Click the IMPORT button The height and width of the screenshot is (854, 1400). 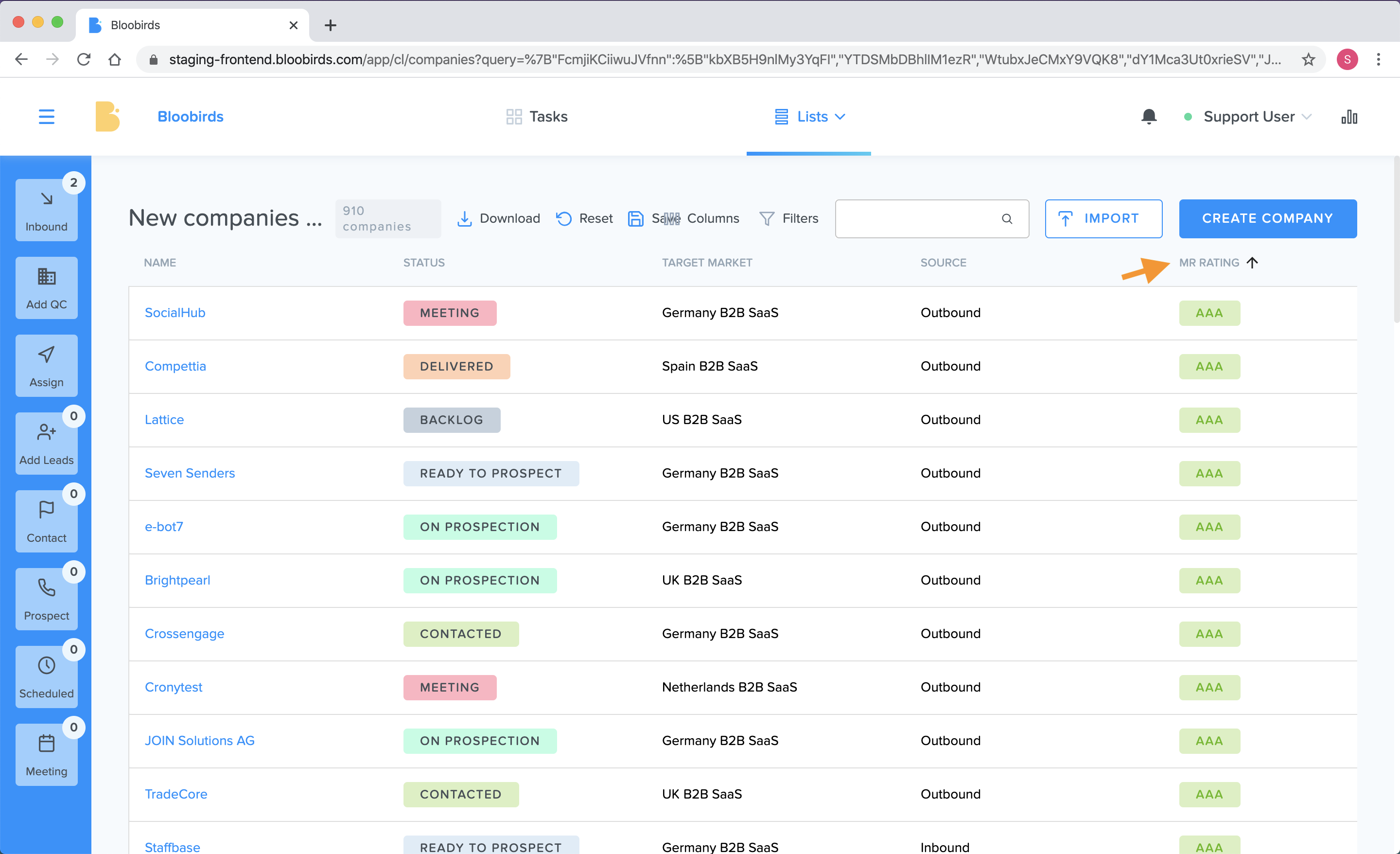pos(1103,218)
